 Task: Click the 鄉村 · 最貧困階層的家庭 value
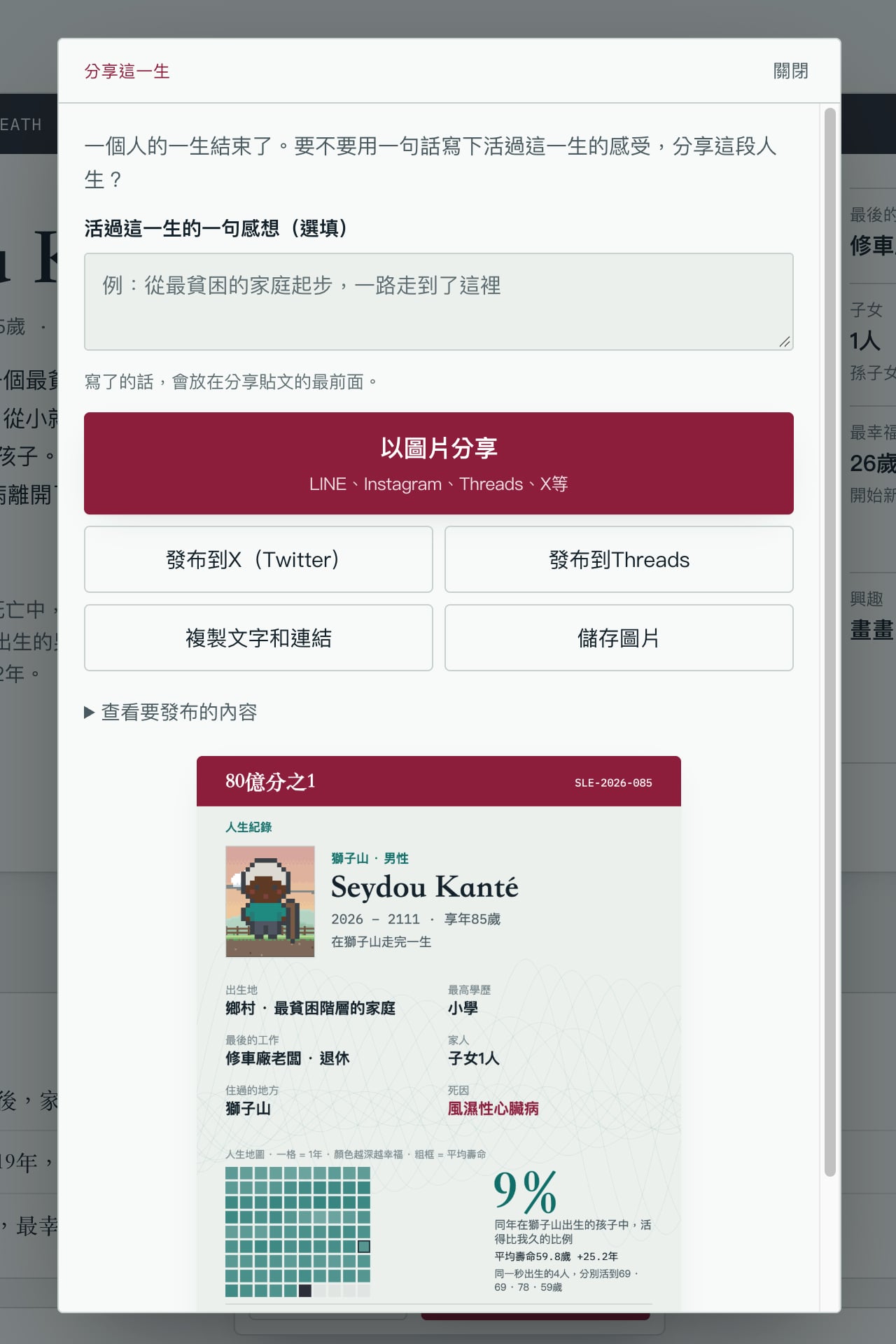pos(311,1007)
